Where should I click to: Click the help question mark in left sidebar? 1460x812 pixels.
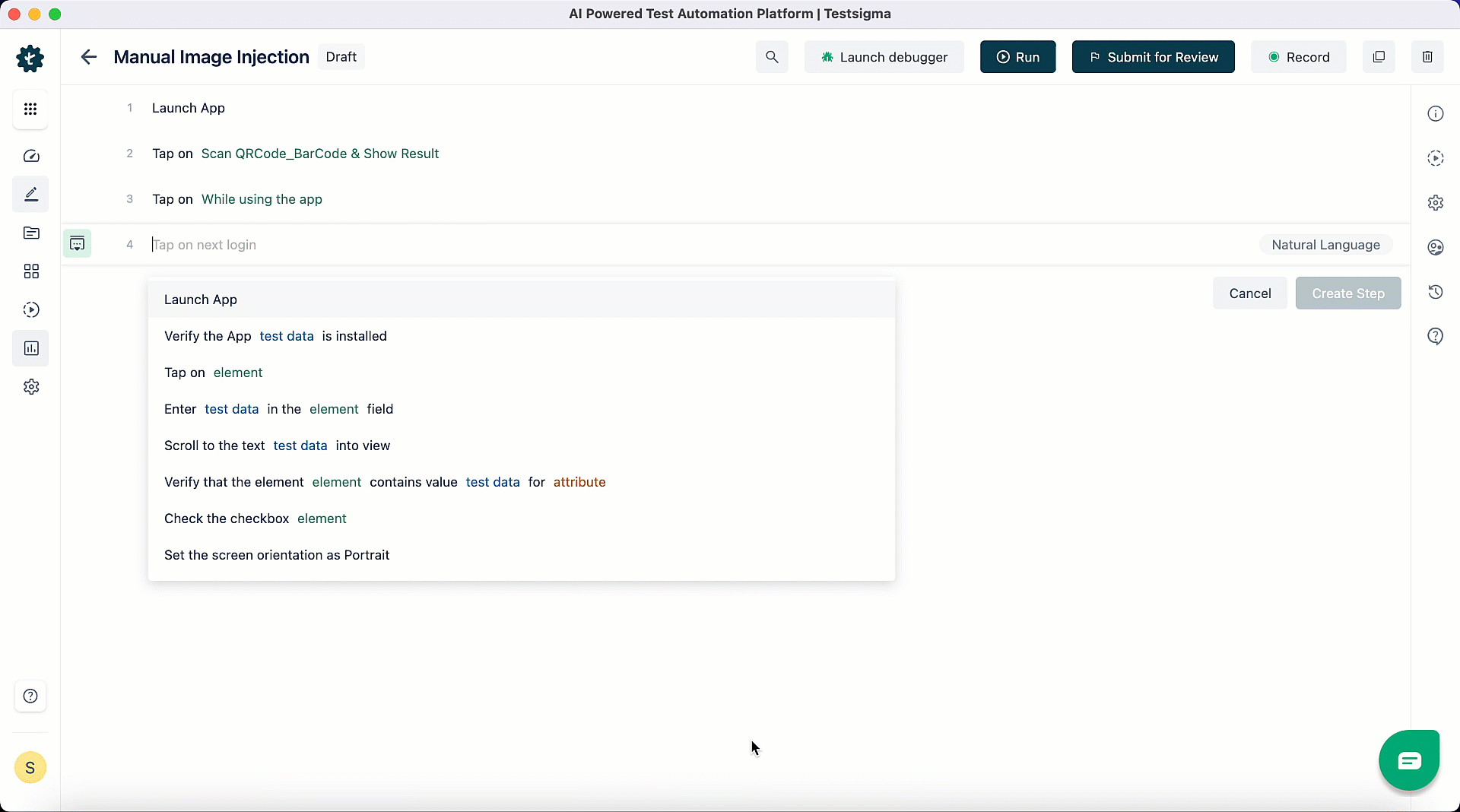click(30, 696)
